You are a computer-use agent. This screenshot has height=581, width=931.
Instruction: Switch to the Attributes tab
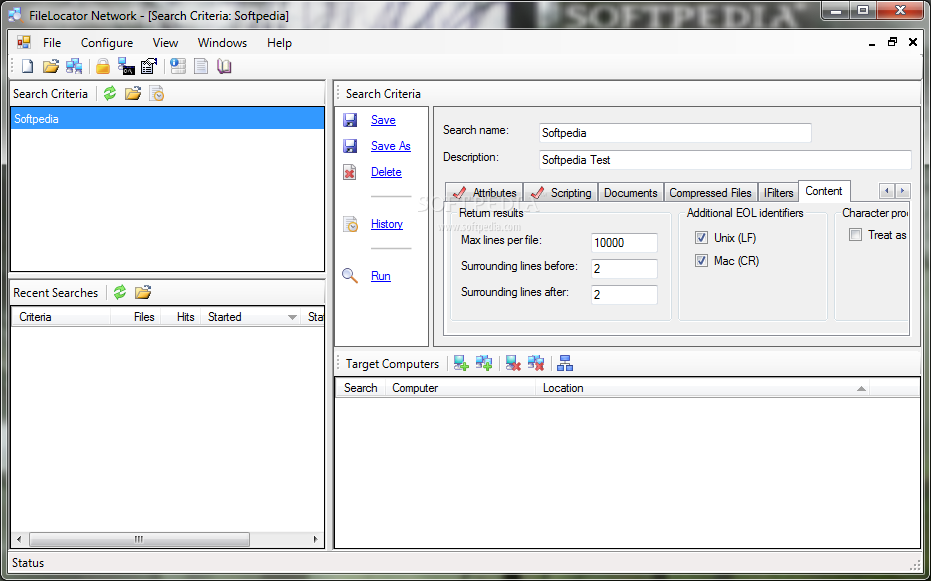click(484, 193)
